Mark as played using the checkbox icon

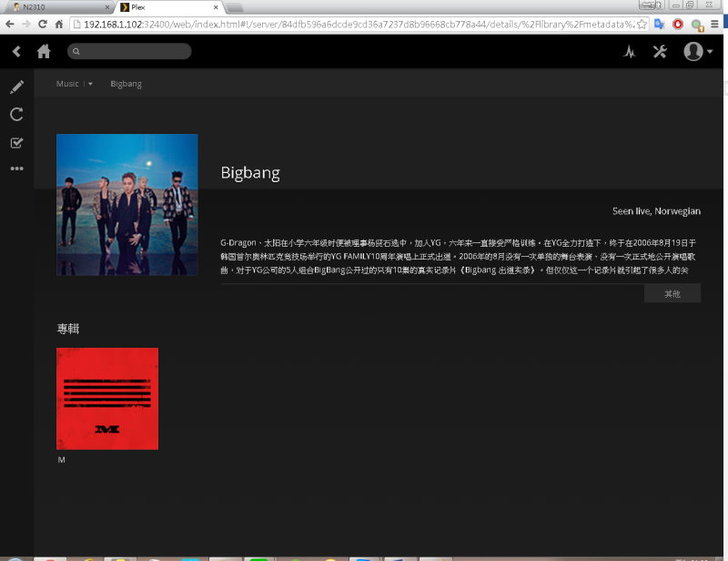[x=16, y=142]
